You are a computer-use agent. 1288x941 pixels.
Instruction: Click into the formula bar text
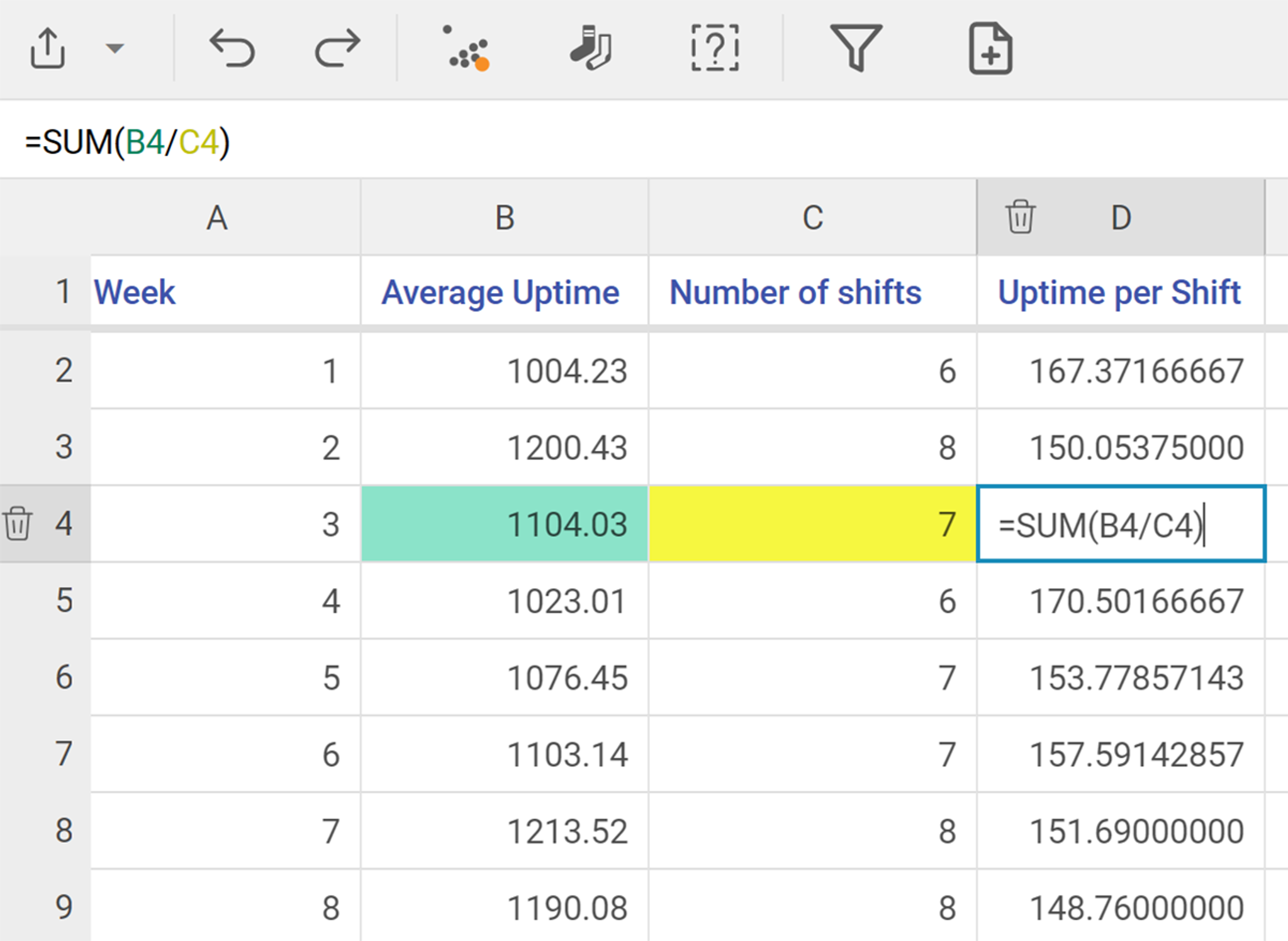(128, 142)
